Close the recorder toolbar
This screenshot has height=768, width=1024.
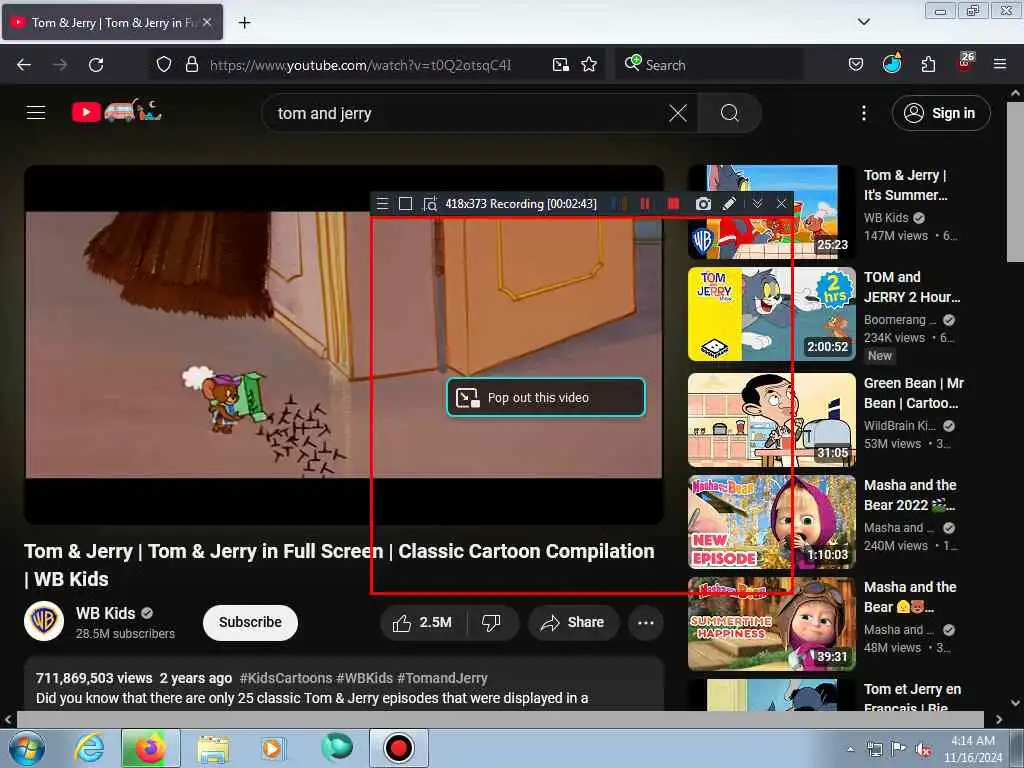coord(781,204)
